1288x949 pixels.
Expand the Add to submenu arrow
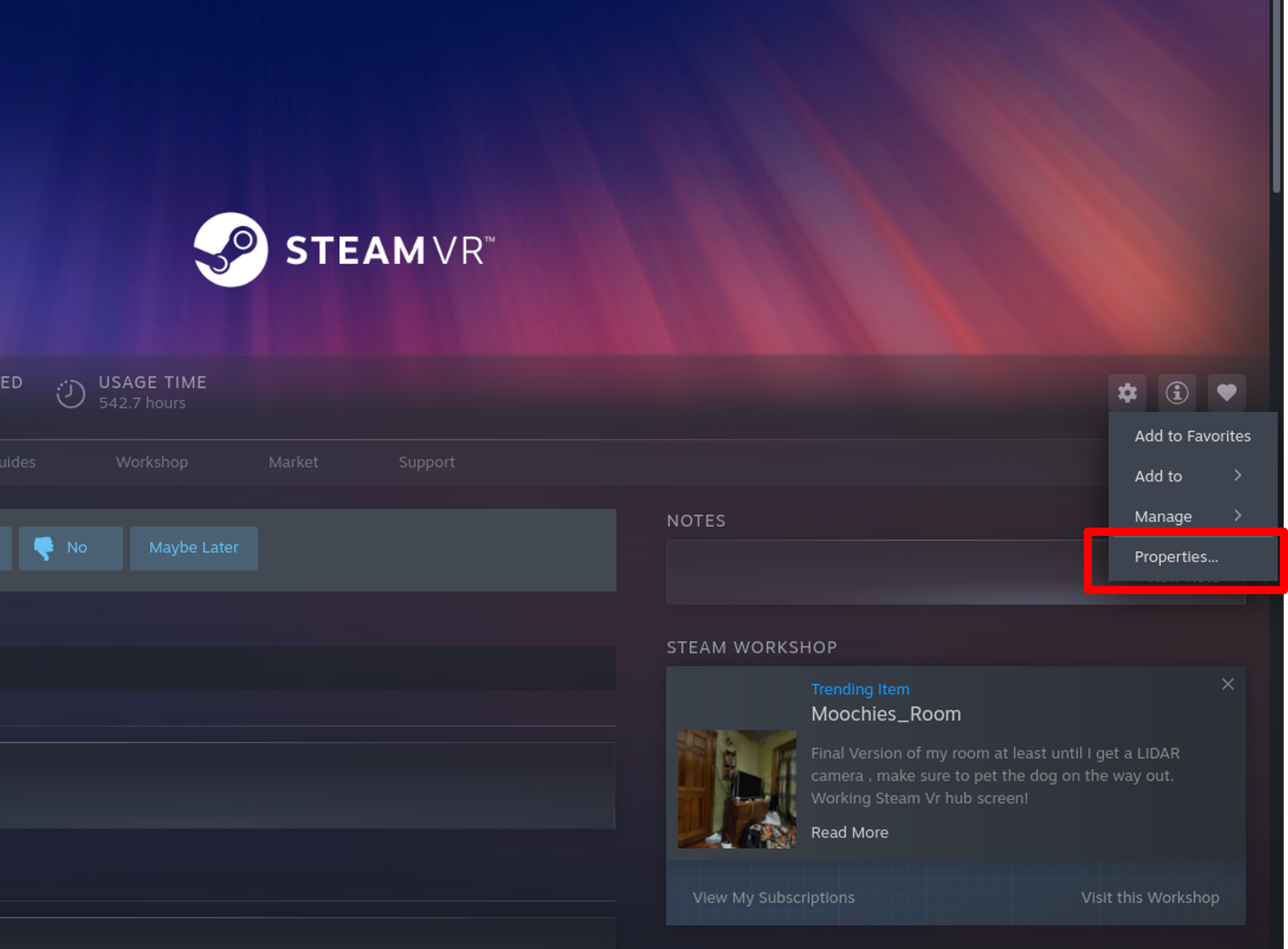(1237, 475)
